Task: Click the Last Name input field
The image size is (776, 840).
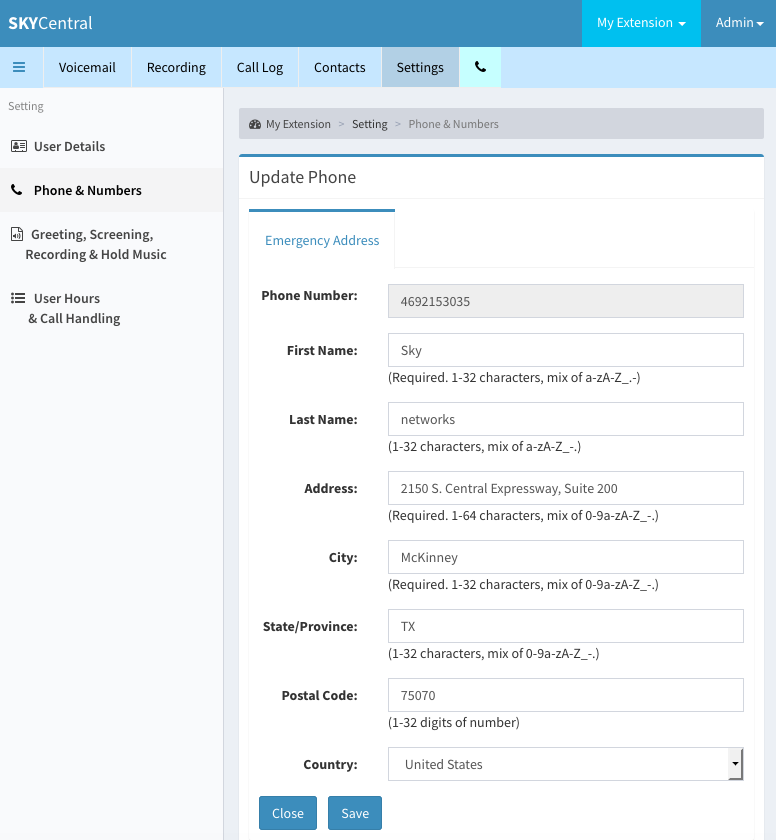Action: tap(566, 419)
